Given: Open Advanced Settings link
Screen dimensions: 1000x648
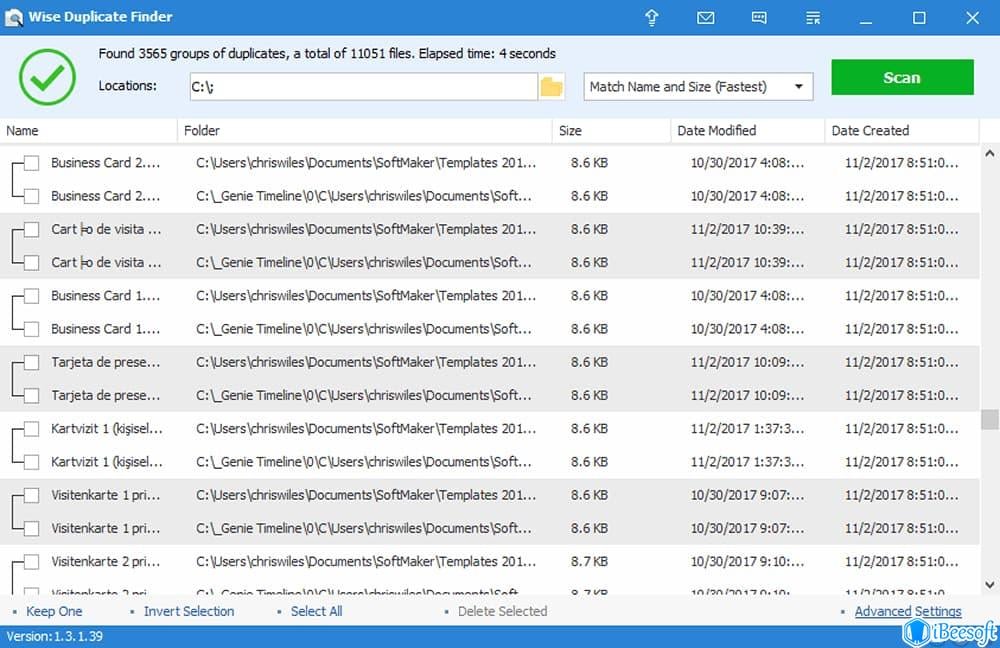Looking at the screenshot, I should pos(908,611).
